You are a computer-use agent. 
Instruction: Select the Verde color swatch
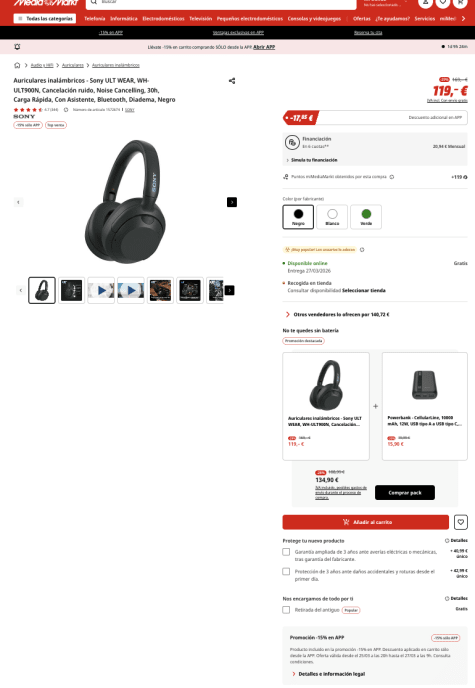[x=366, y=217]
